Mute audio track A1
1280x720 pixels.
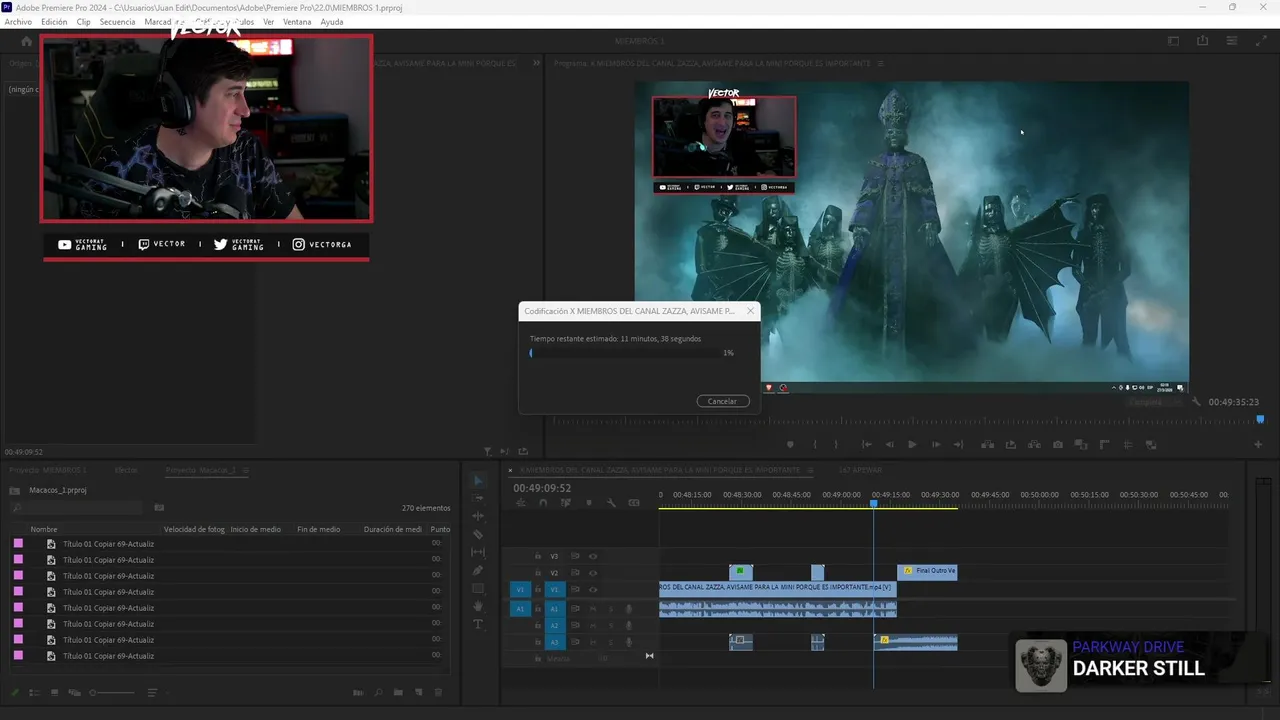pyautogui.click(x=593, y=608)
